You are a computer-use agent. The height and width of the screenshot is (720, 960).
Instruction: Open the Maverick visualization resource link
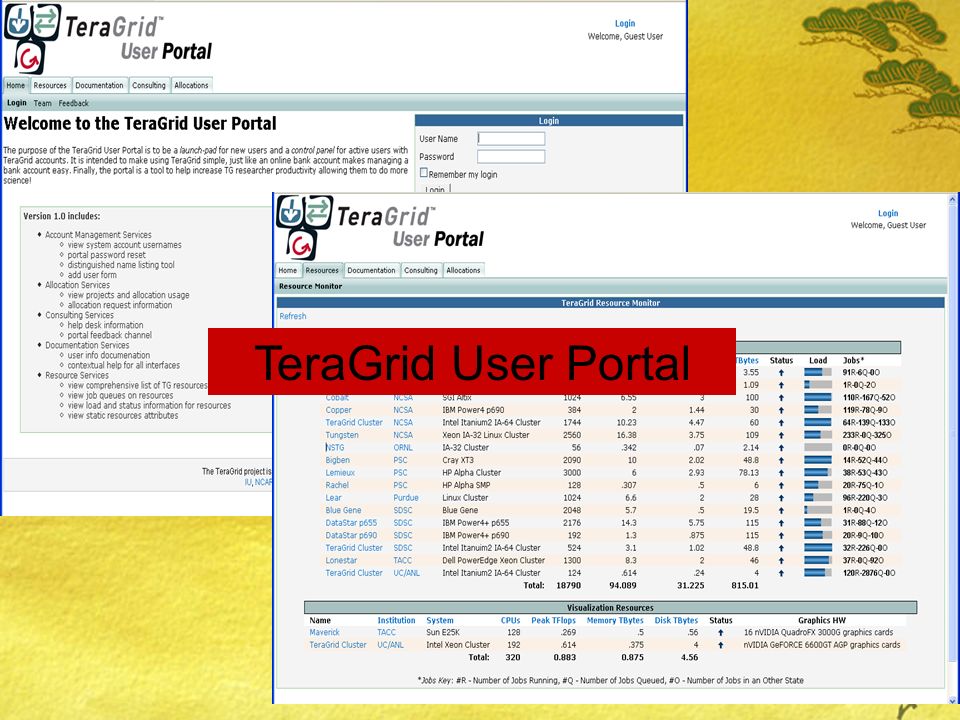click(324, 632)
